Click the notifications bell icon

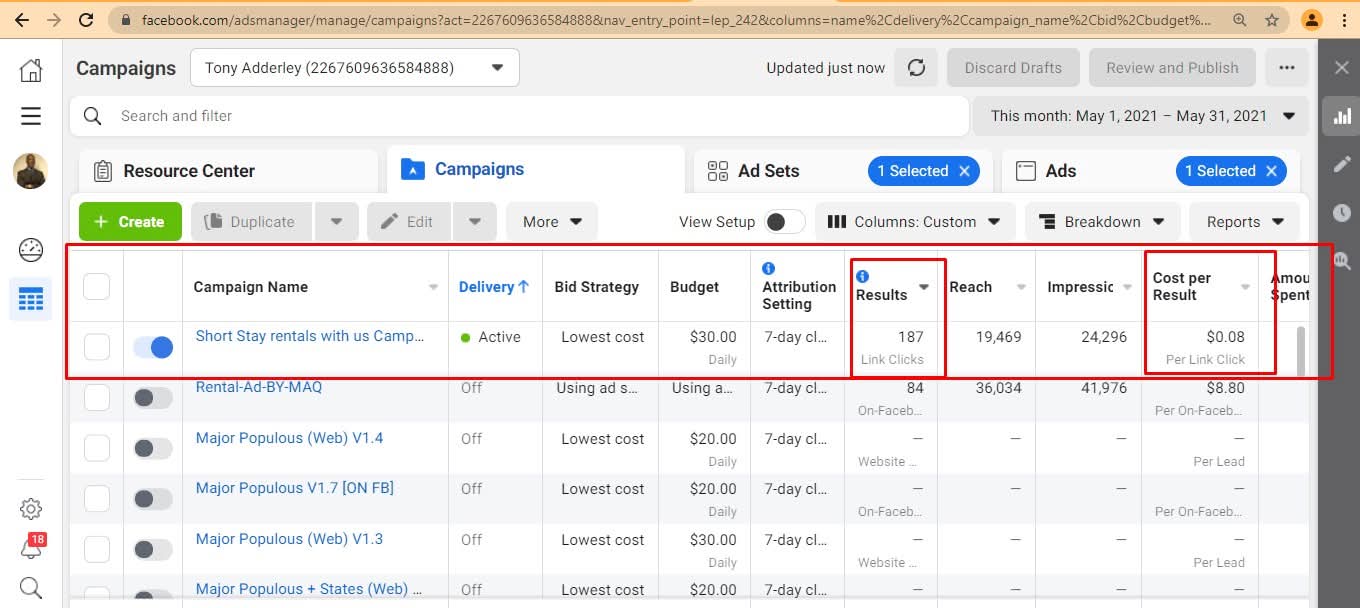pyautogui.click(x=31, y=548)
